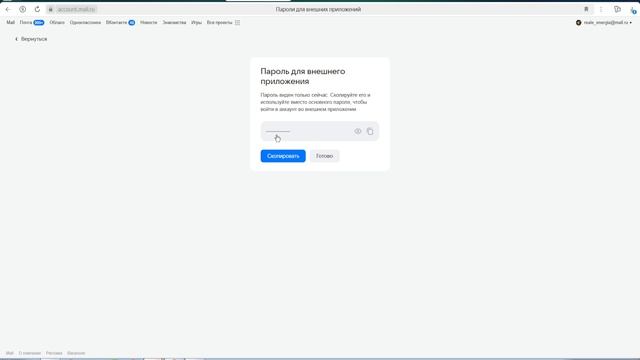
Task: Open the Mail link in the footer
Action: click(x=10, y=353)
